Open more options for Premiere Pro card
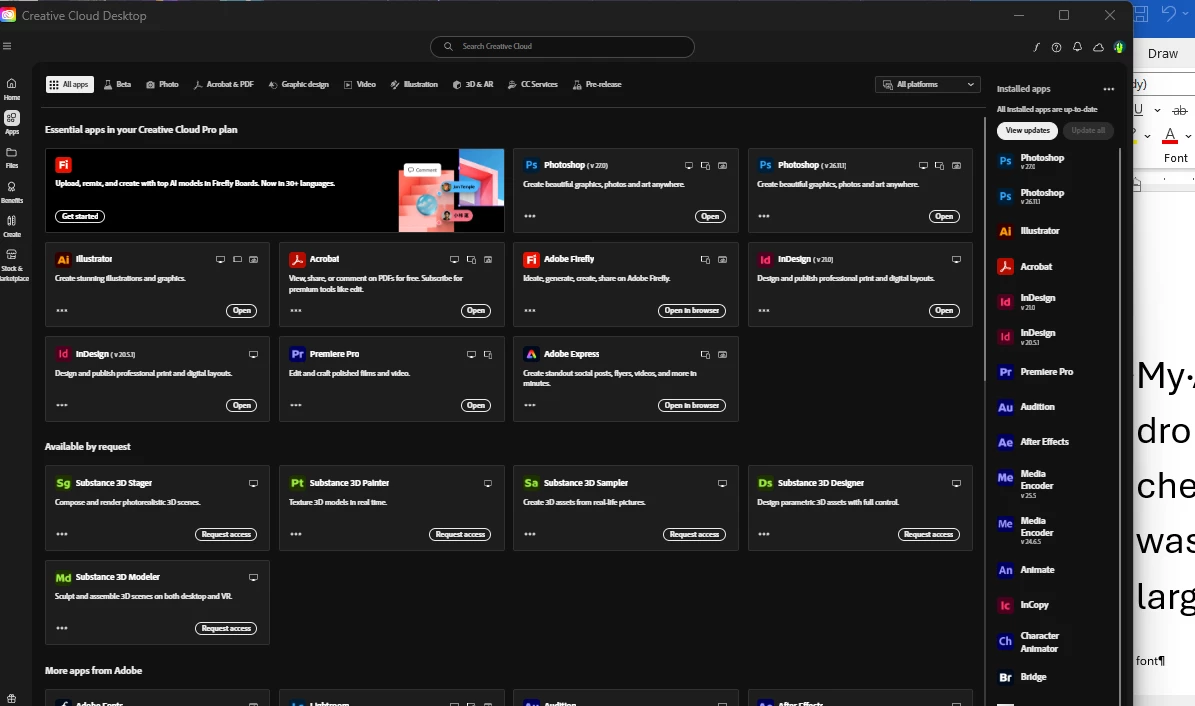Screen dimensions: 1195x706 [x=296, y=405]
